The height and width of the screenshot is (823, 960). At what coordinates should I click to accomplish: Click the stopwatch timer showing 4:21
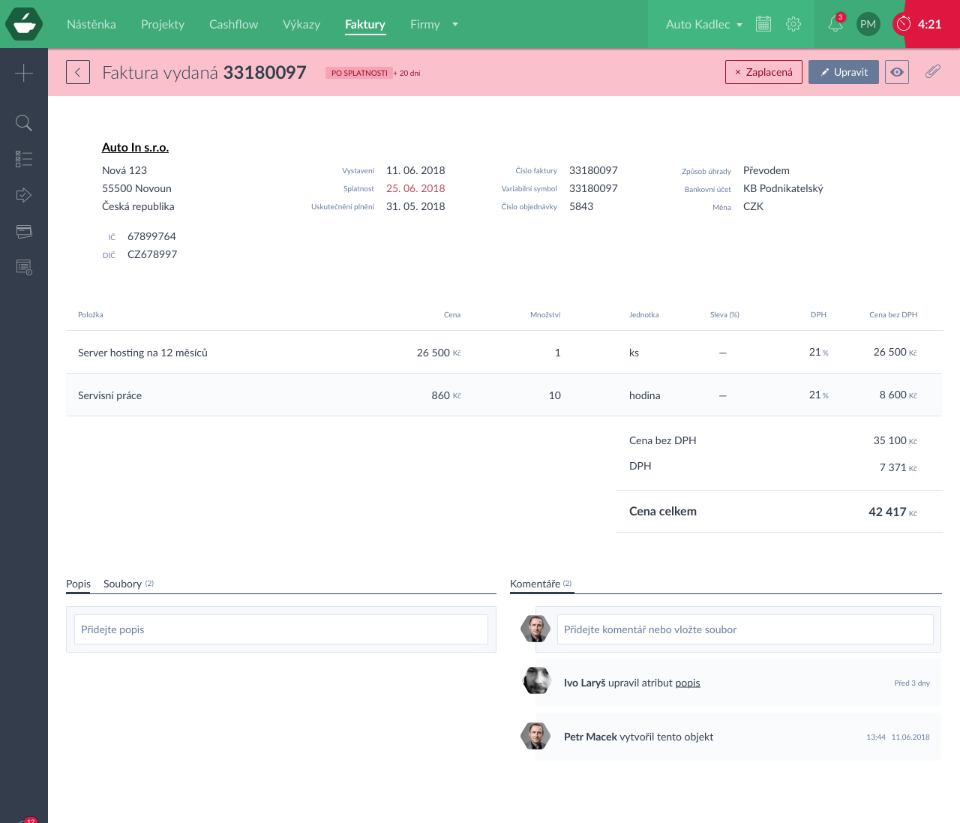[919, 24]
